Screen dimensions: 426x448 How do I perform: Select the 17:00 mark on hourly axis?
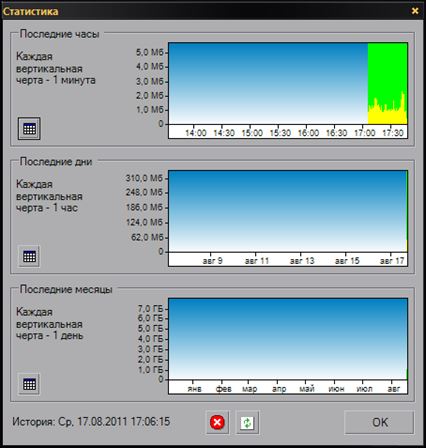pos(364,133)
